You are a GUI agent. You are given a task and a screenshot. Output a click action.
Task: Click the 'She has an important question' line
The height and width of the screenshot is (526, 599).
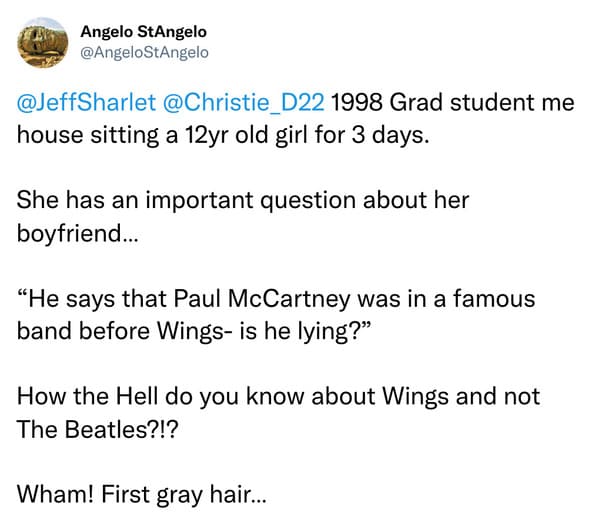pos(243,200)
